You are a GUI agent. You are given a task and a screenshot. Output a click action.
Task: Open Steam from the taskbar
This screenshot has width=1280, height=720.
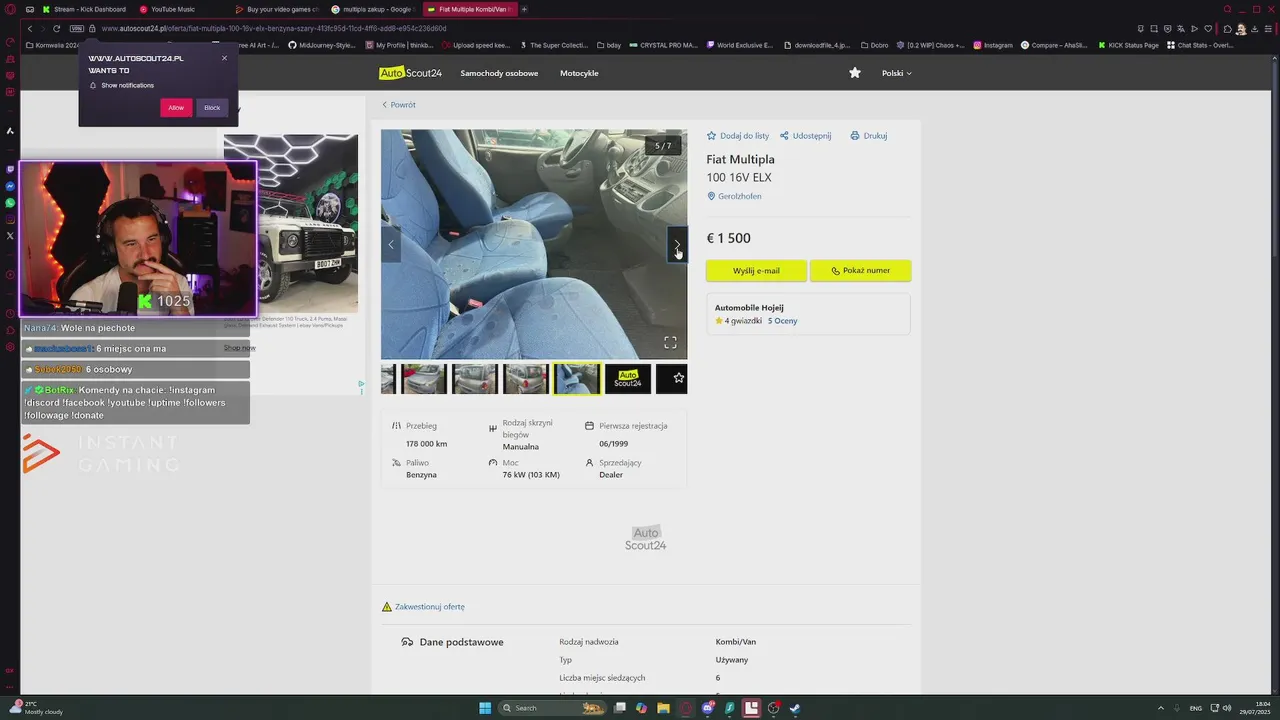point(795,708)
